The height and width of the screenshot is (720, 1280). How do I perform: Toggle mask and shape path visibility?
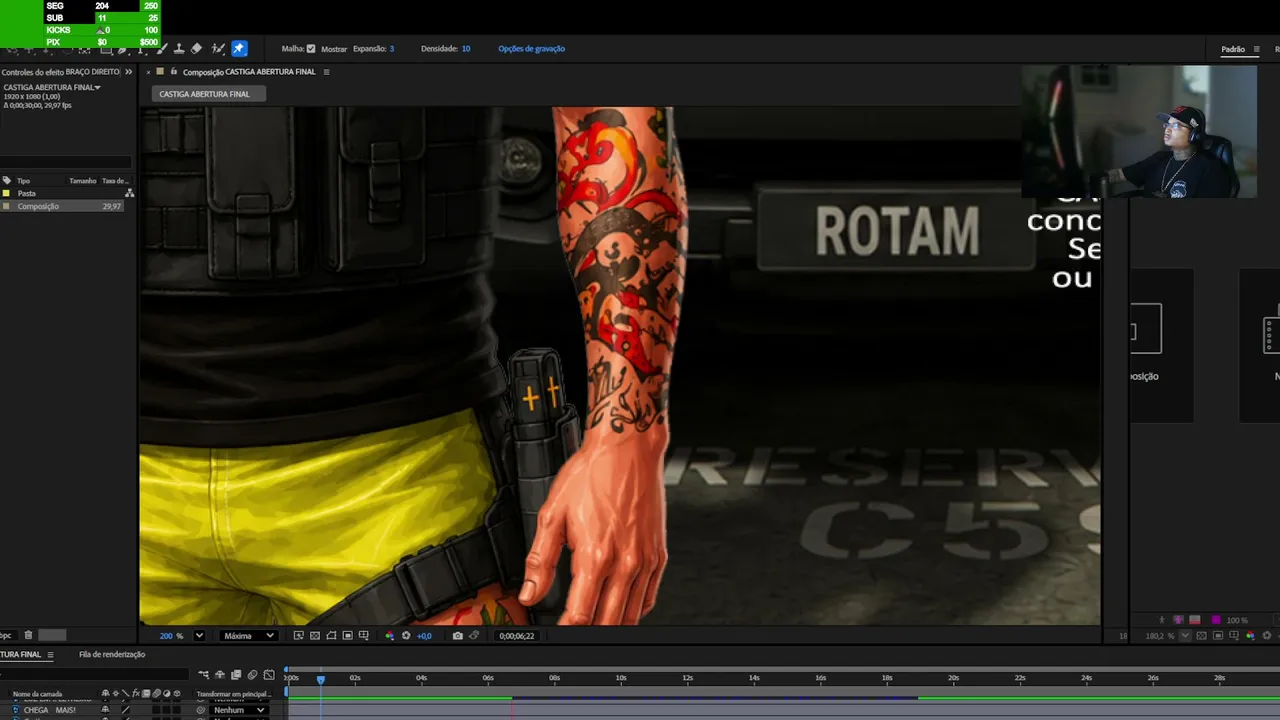(331, 636)
